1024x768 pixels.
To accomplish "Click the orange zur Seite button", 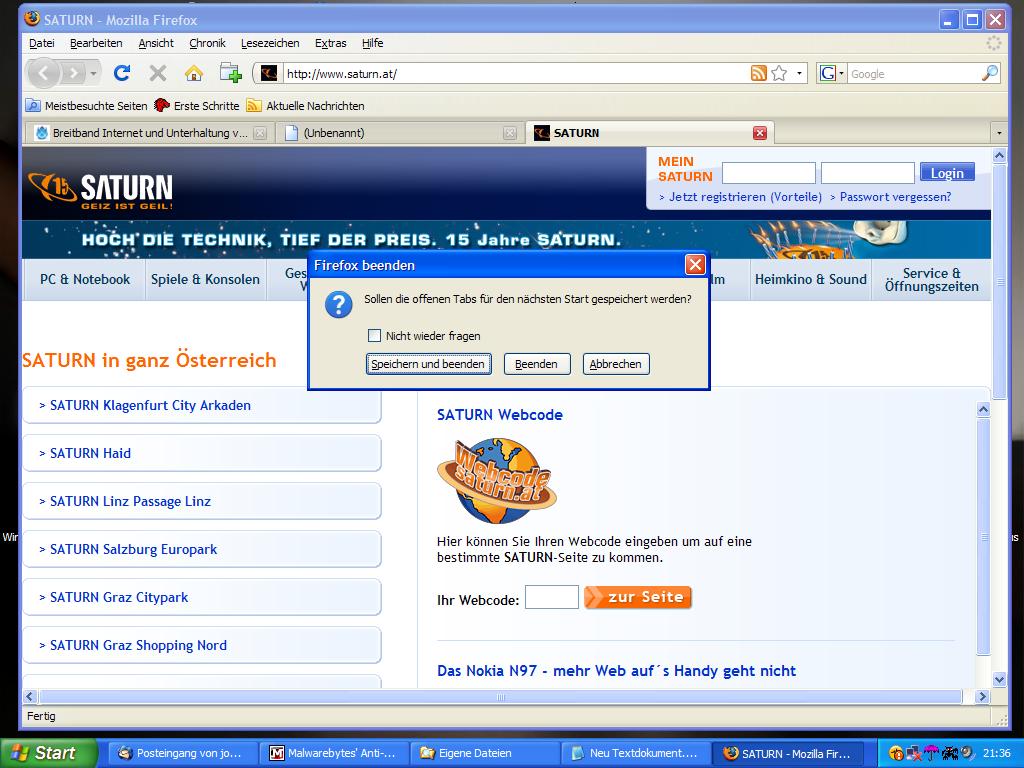I will [x=637, y=597].
